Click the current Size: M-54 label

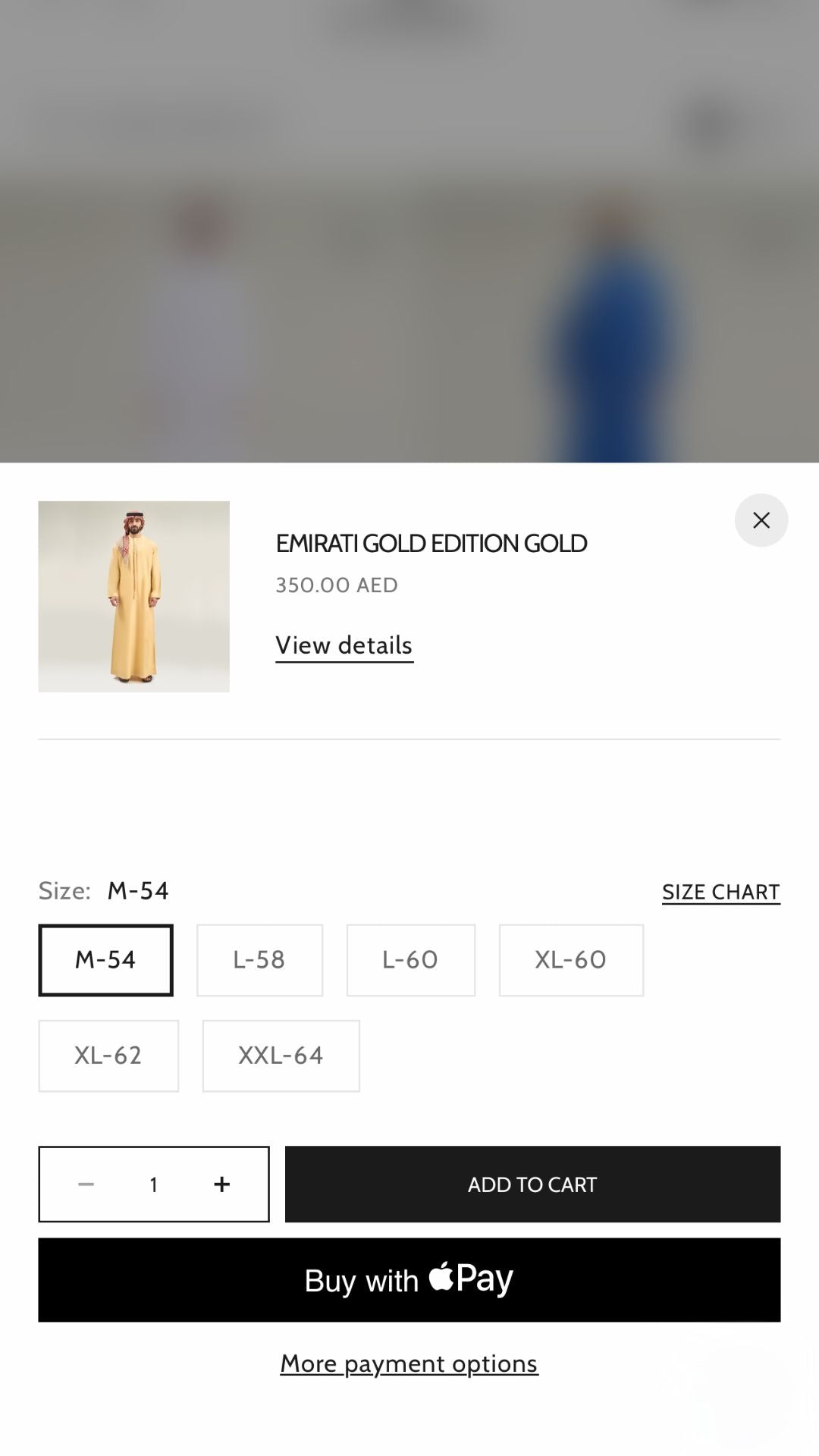pyautogui.click(x=104, y=890)
